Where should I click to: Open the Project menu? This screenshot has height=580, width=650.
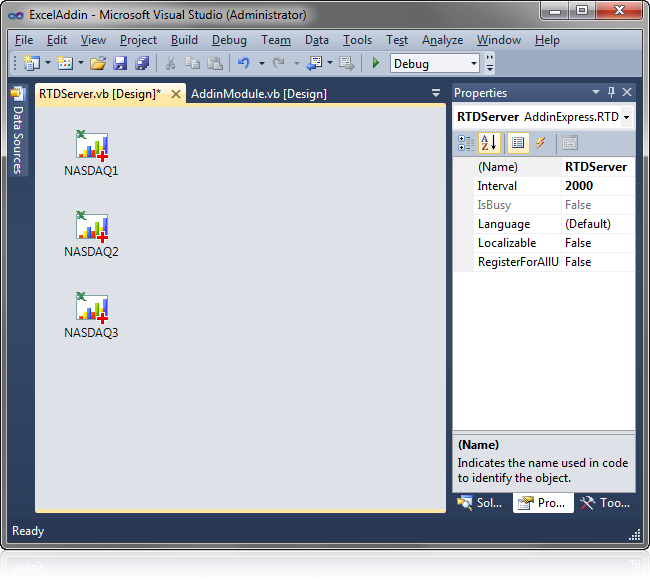(138, 40)
